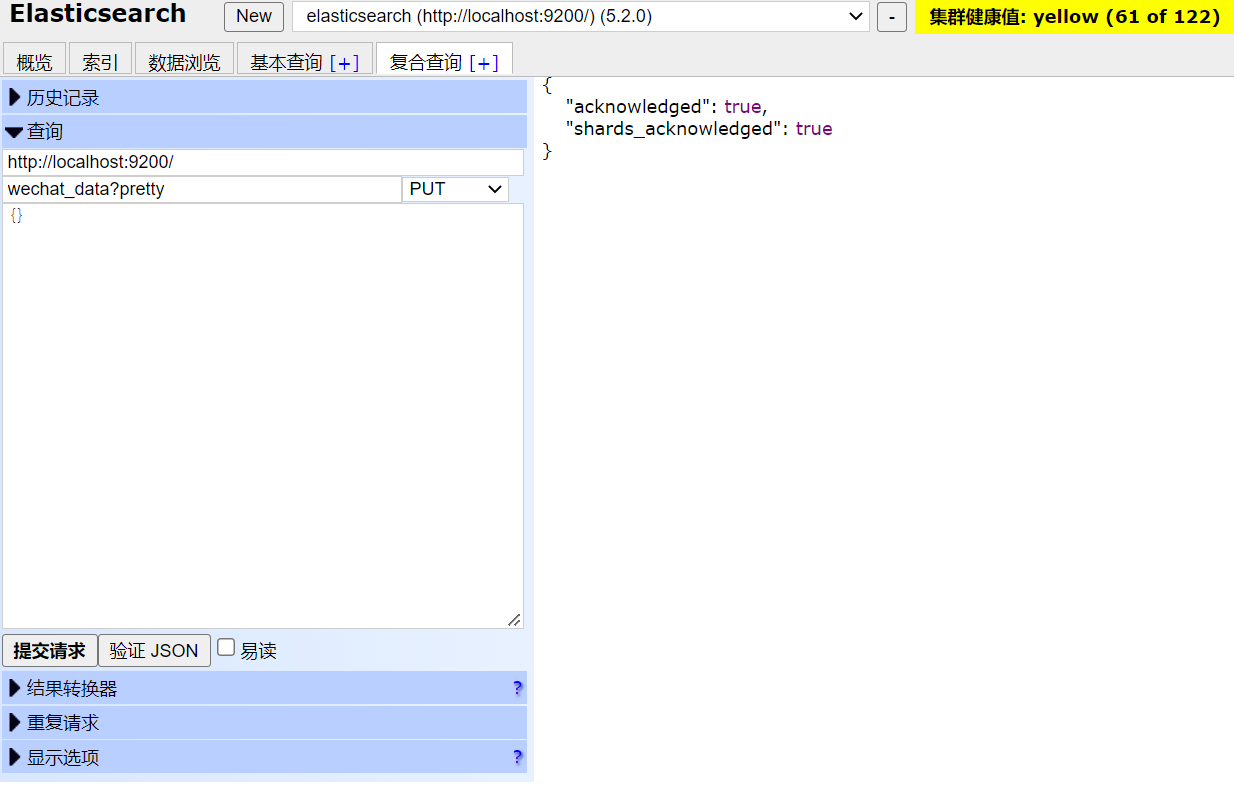Image resolution: width=1234 pixels, height=786 pixels.
Task: Click the New connection button
Action: coord(254,16)
